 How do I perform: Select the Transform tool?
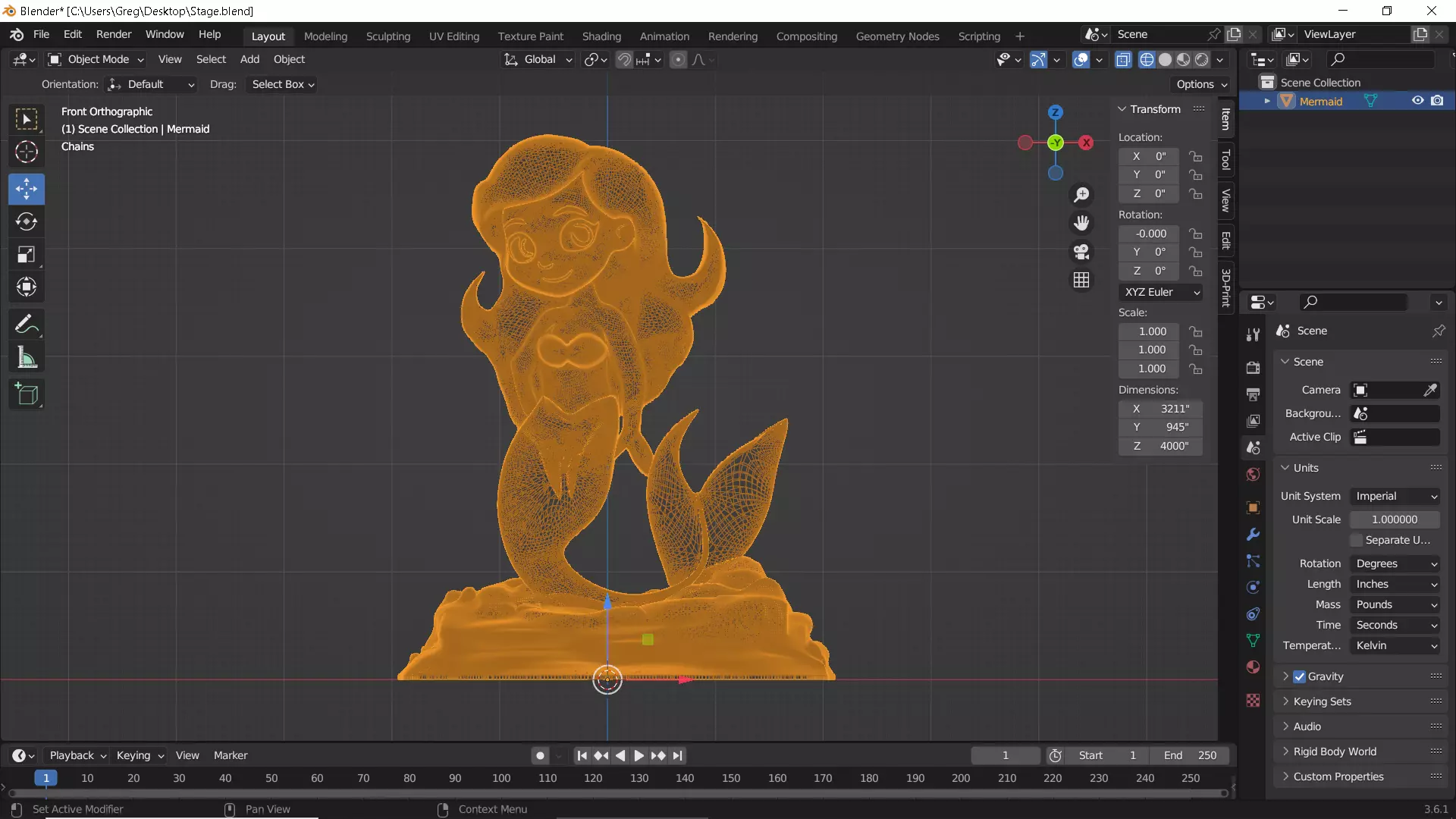(27, 287)
